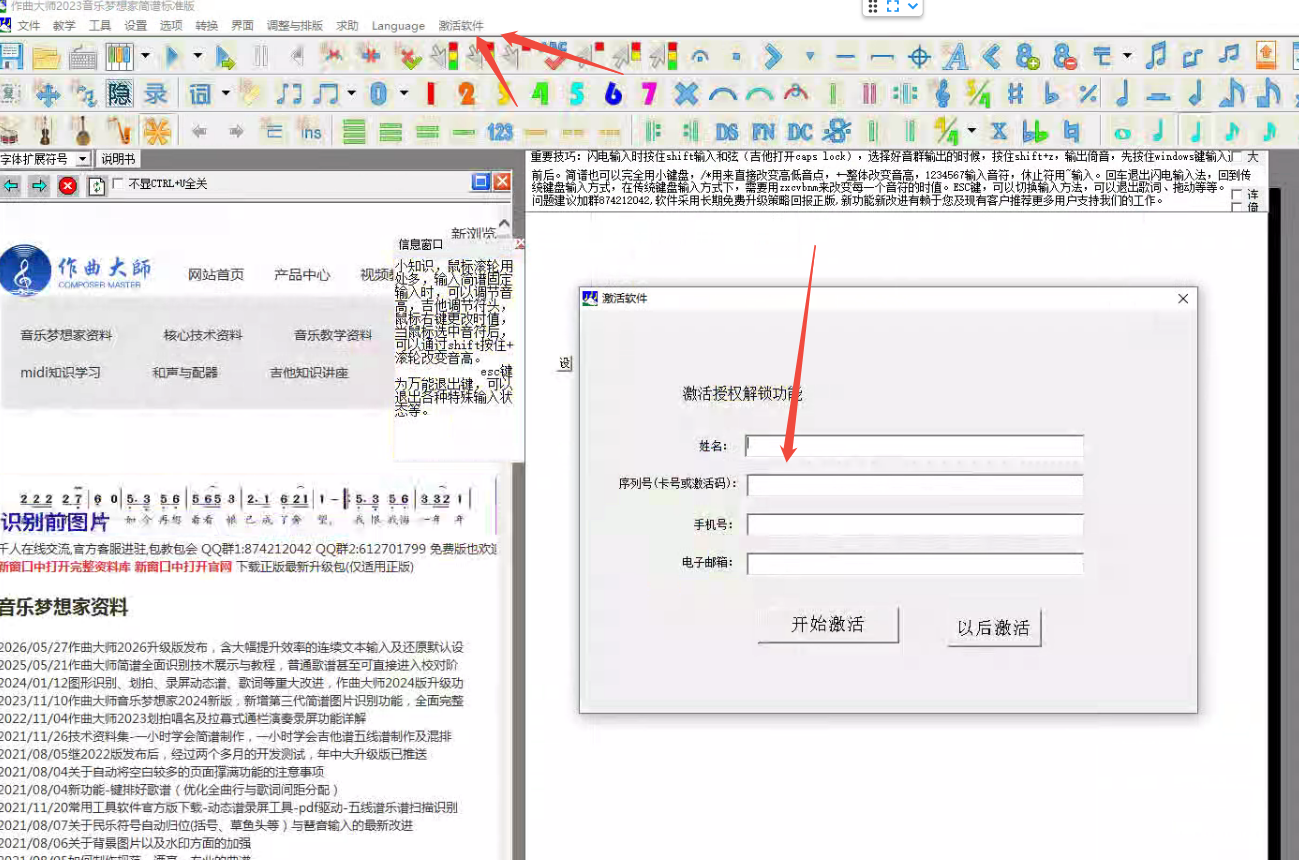Open the 工具 menu
The width and height of the screenshot is (1299, 860).
click(x=100, y=26)
